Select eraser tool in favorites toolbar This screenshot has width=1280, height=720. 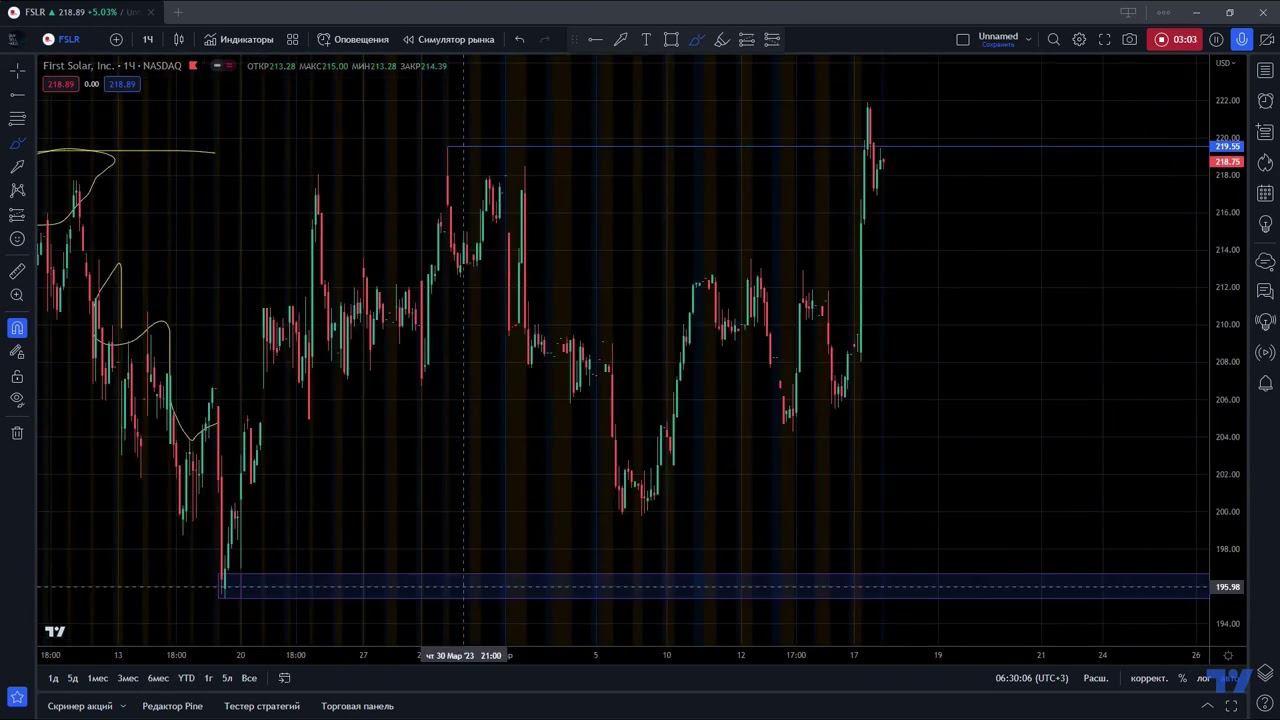click(x=722, y=39)
